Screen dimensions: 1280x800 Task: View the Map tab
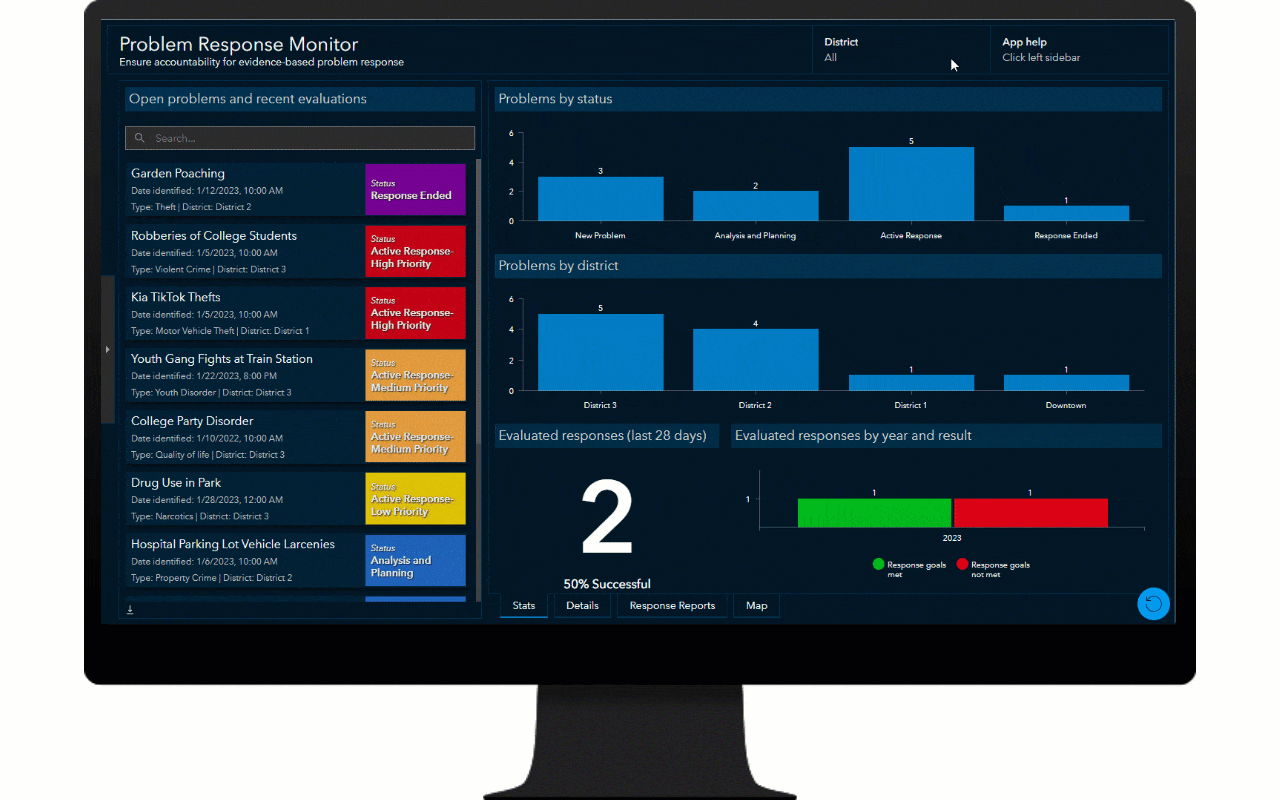756,605
